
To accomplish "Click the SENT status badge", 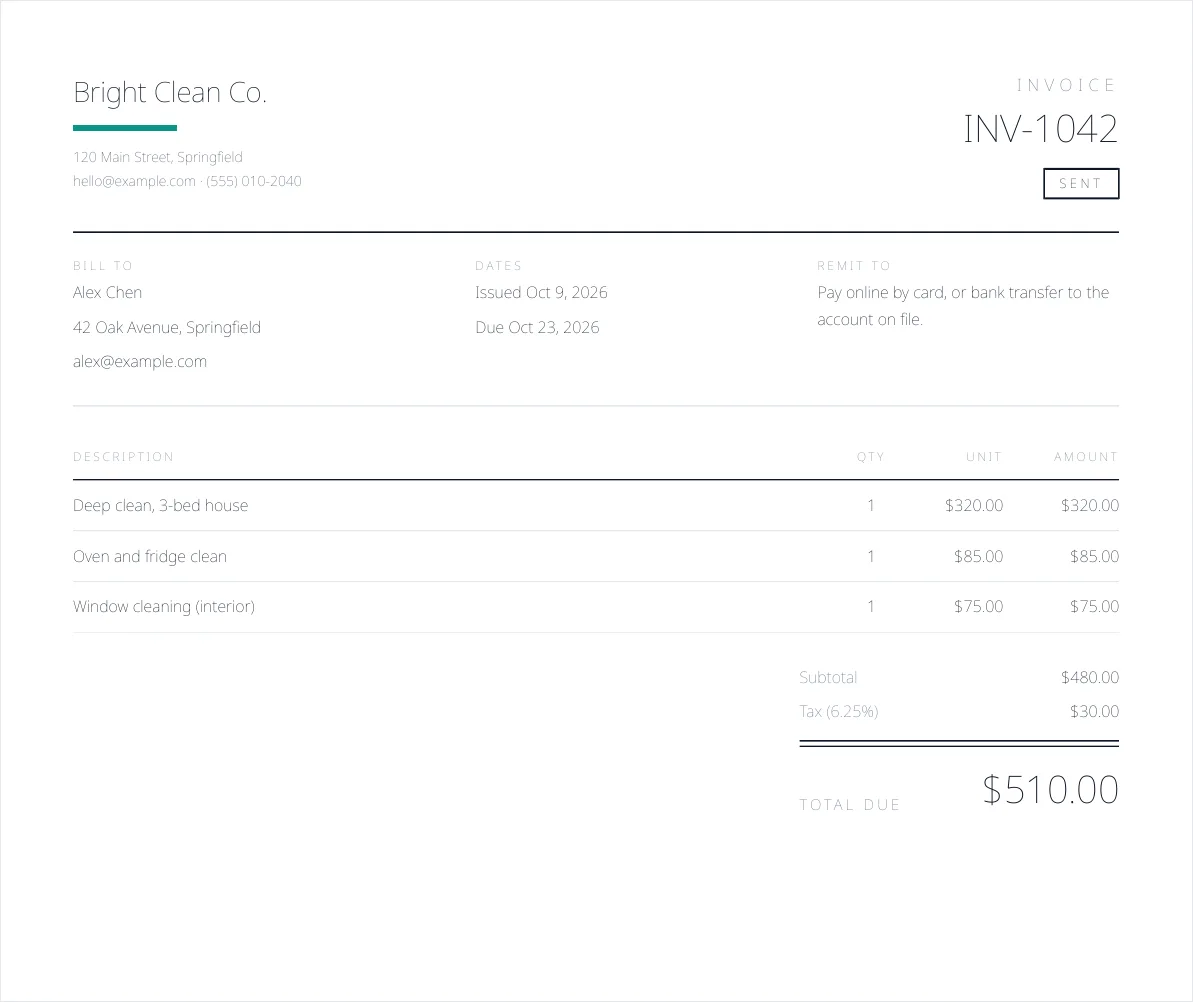I will tap(1080, 183).
